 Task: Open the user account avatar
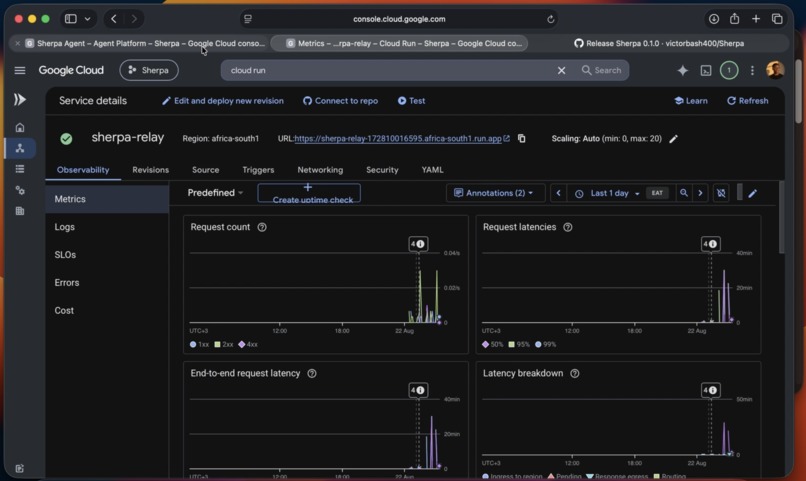pos(775,70)
